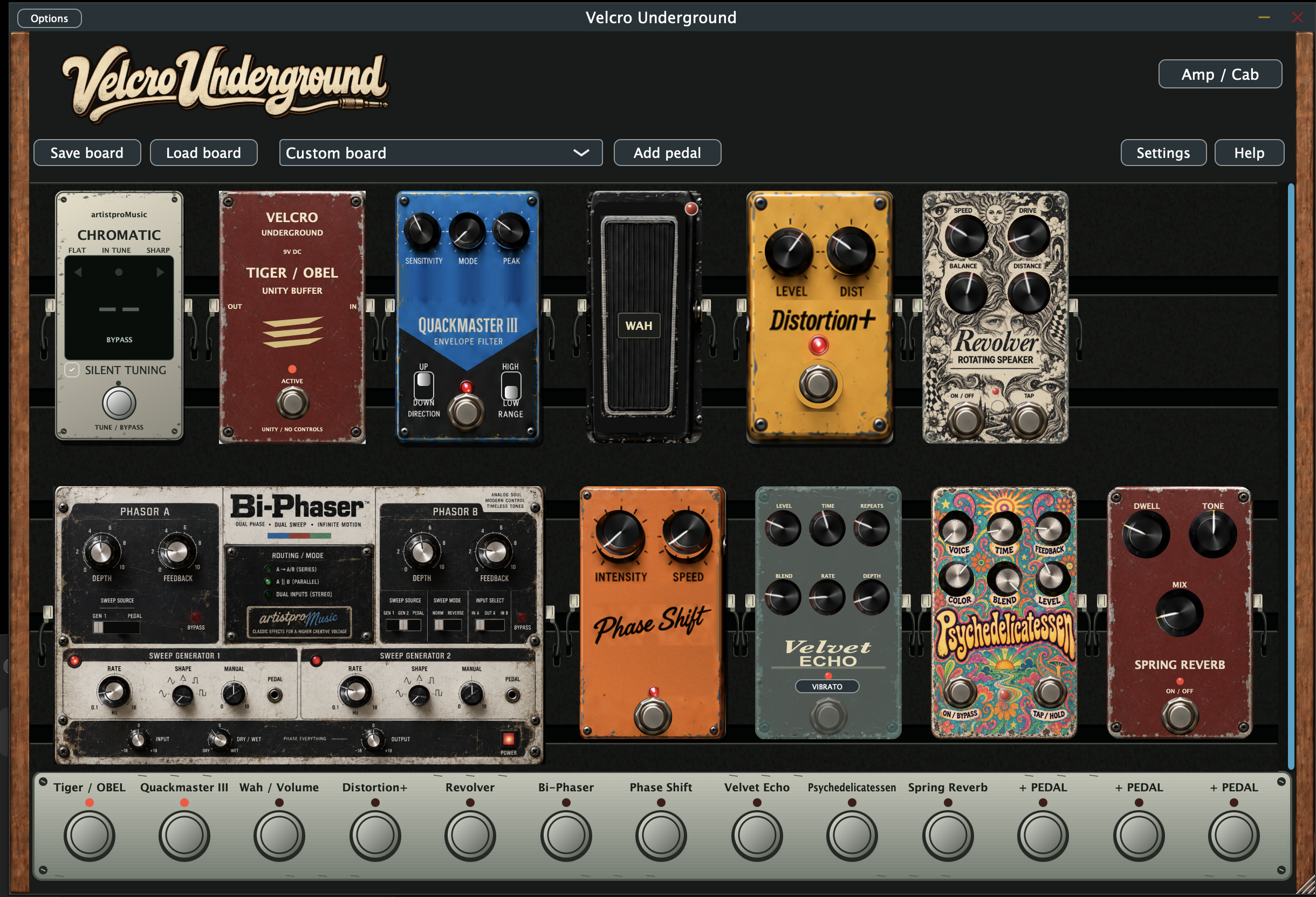The height and width of the screenshot is (897, 1316).
Task: Select the A || B (PARALLEL) routing mode
Action: click(x=292, y=582)
